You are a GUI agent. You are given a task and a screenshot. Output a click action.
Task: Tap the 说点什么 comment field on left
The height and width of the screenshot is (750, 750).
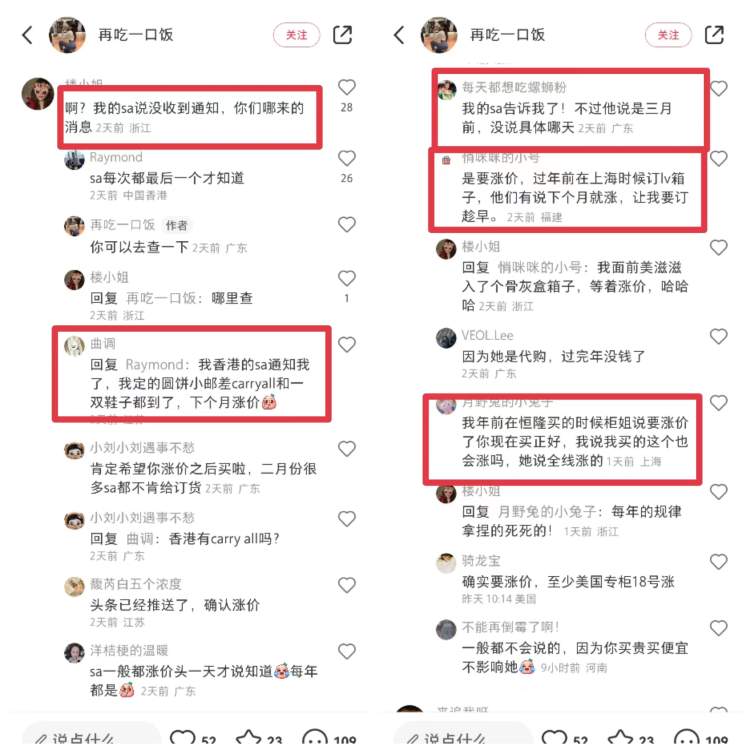tap(91, 737)
